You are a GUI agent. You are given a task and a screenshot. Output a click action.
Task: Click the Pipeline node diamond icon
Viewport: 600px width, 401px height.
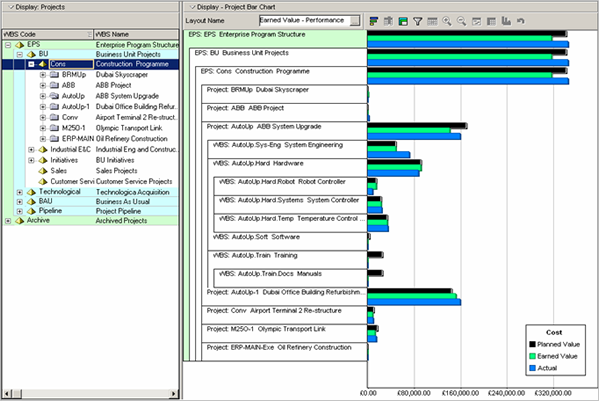point(31,211)
